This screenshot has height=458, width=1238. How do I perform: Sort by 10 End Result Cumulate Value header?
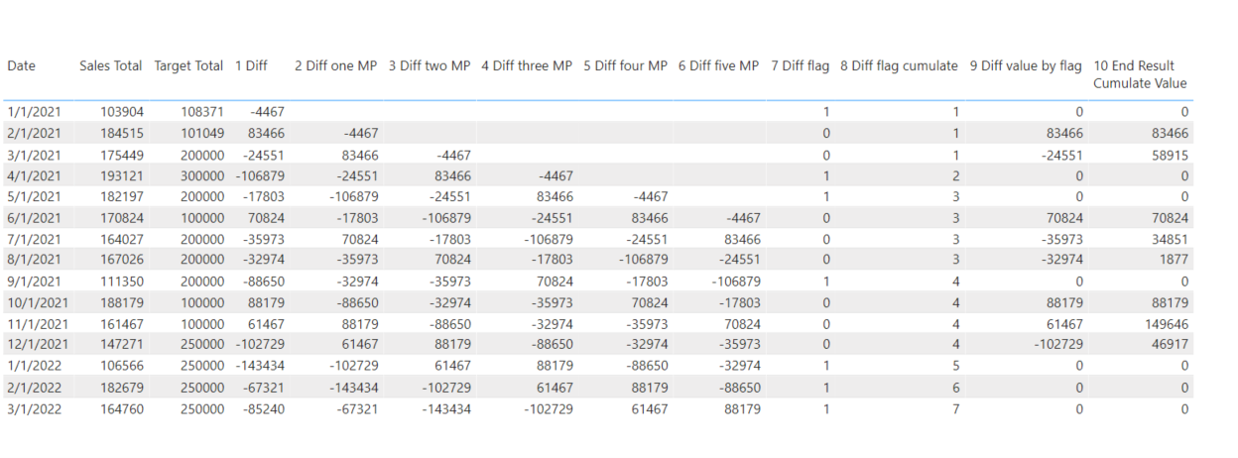[x=1140, y=74]
